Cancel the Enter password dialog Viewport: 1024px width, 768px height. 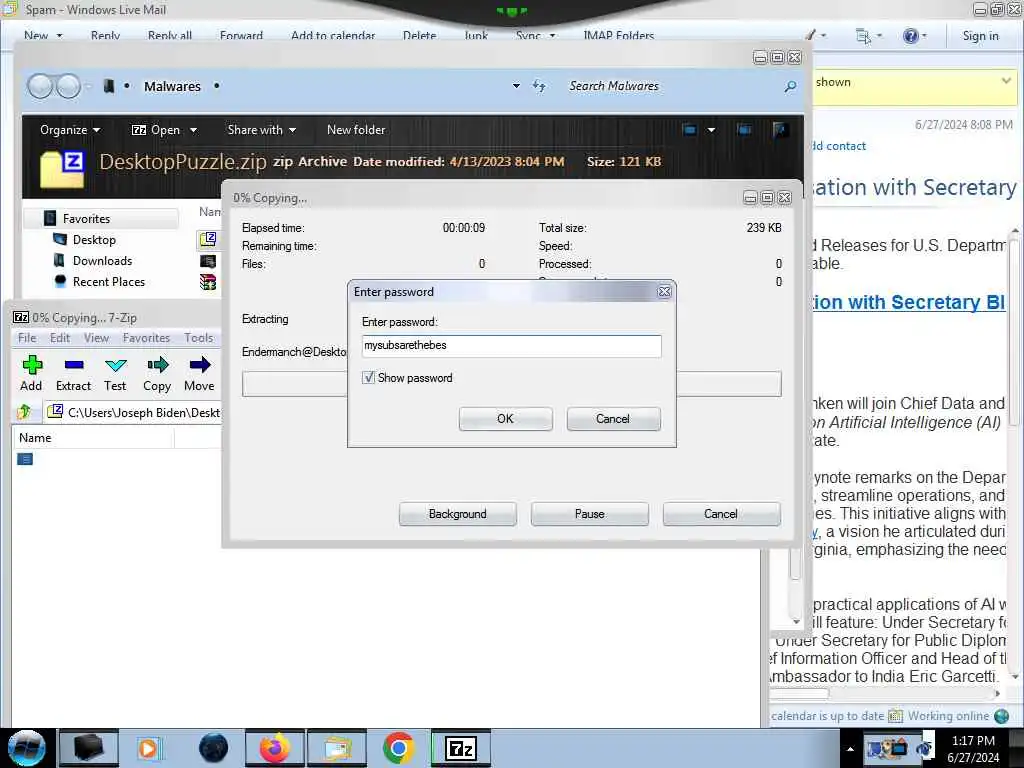click(x=613, y=419)
